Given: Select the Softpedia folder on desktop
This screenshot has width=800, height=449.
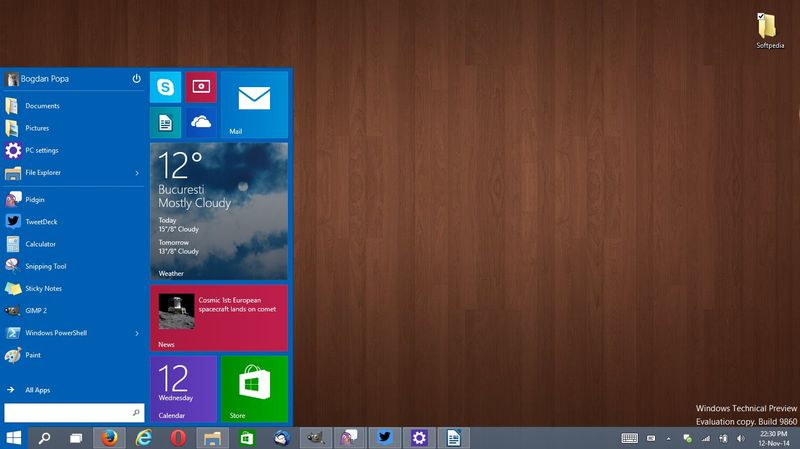Looking at the screenshot, I should pyautogui.click(x=770, y=31).
